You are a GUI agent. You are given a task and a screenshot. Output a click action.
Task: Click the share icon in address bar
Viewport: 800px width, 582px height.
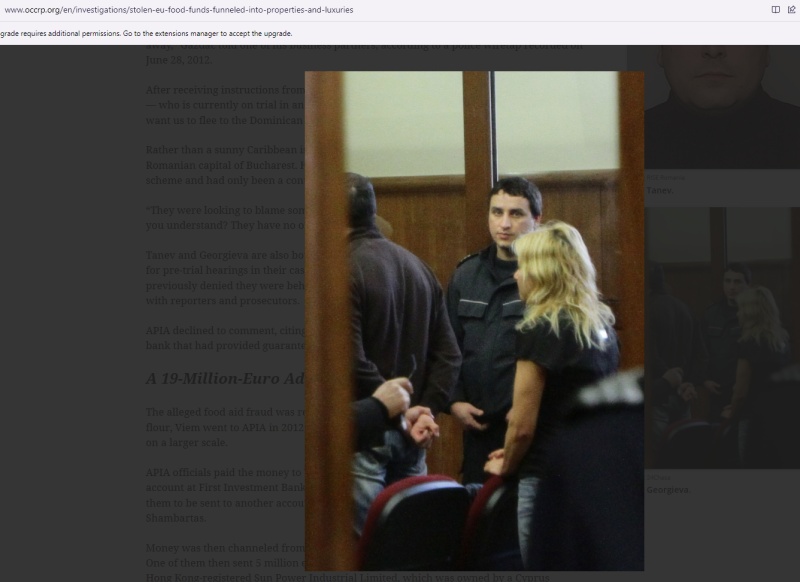point(791,10)
